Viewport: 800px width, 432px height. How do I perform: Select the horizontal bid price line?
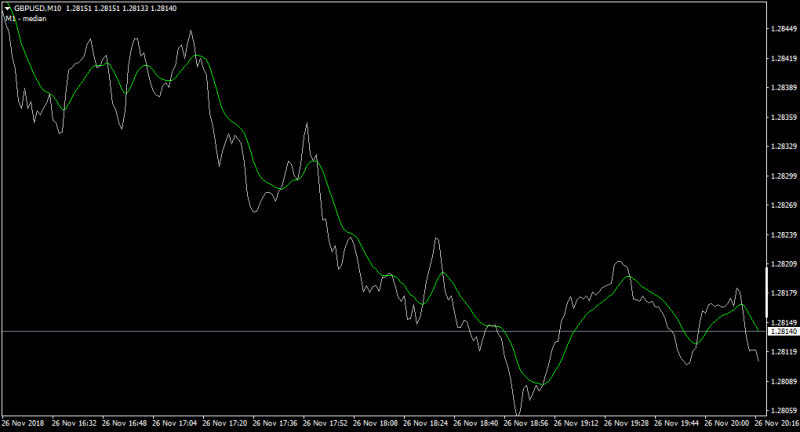click(x=384, y=332)
